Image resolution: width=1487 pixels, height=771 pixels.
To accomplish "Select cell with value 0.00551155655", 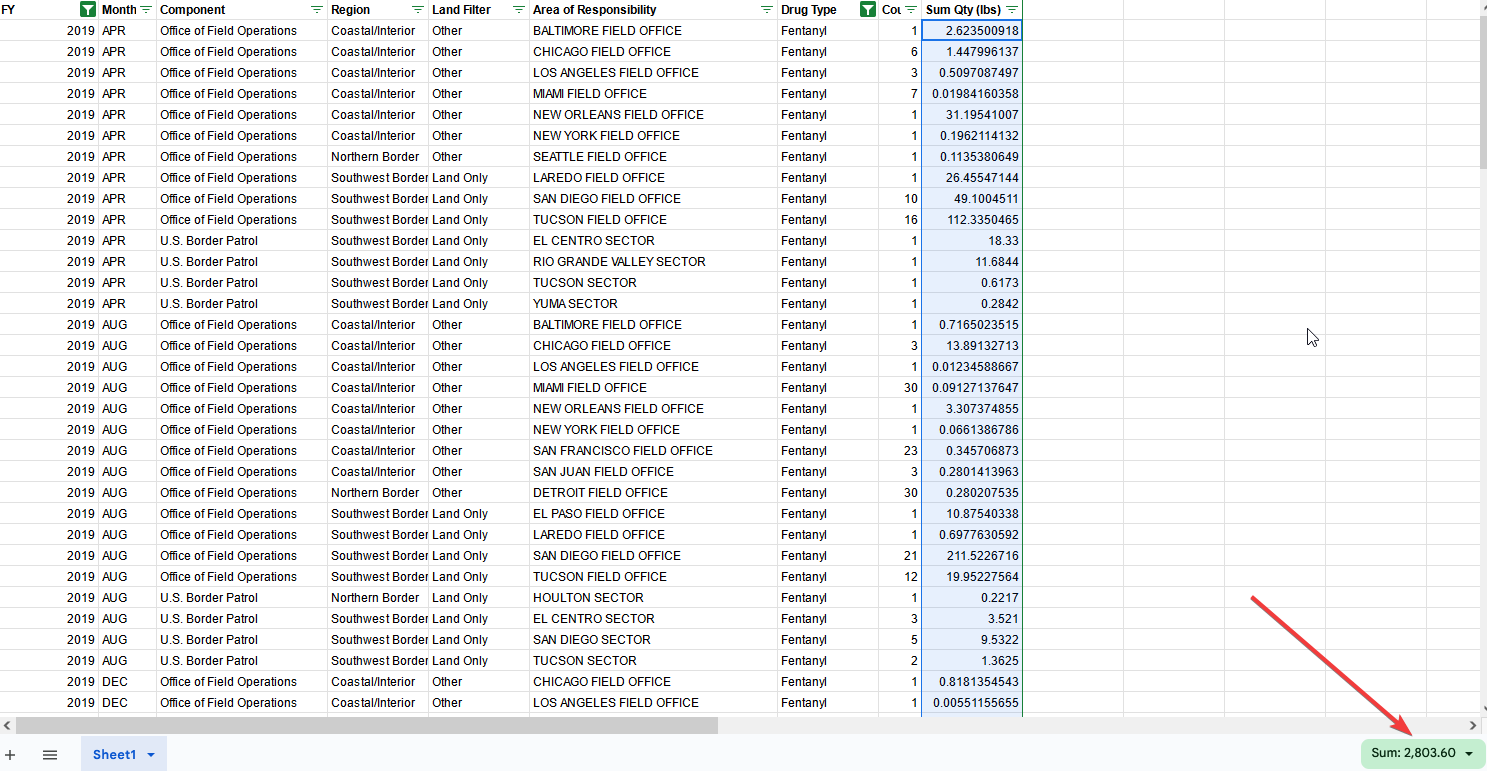I will coord(972,703).
